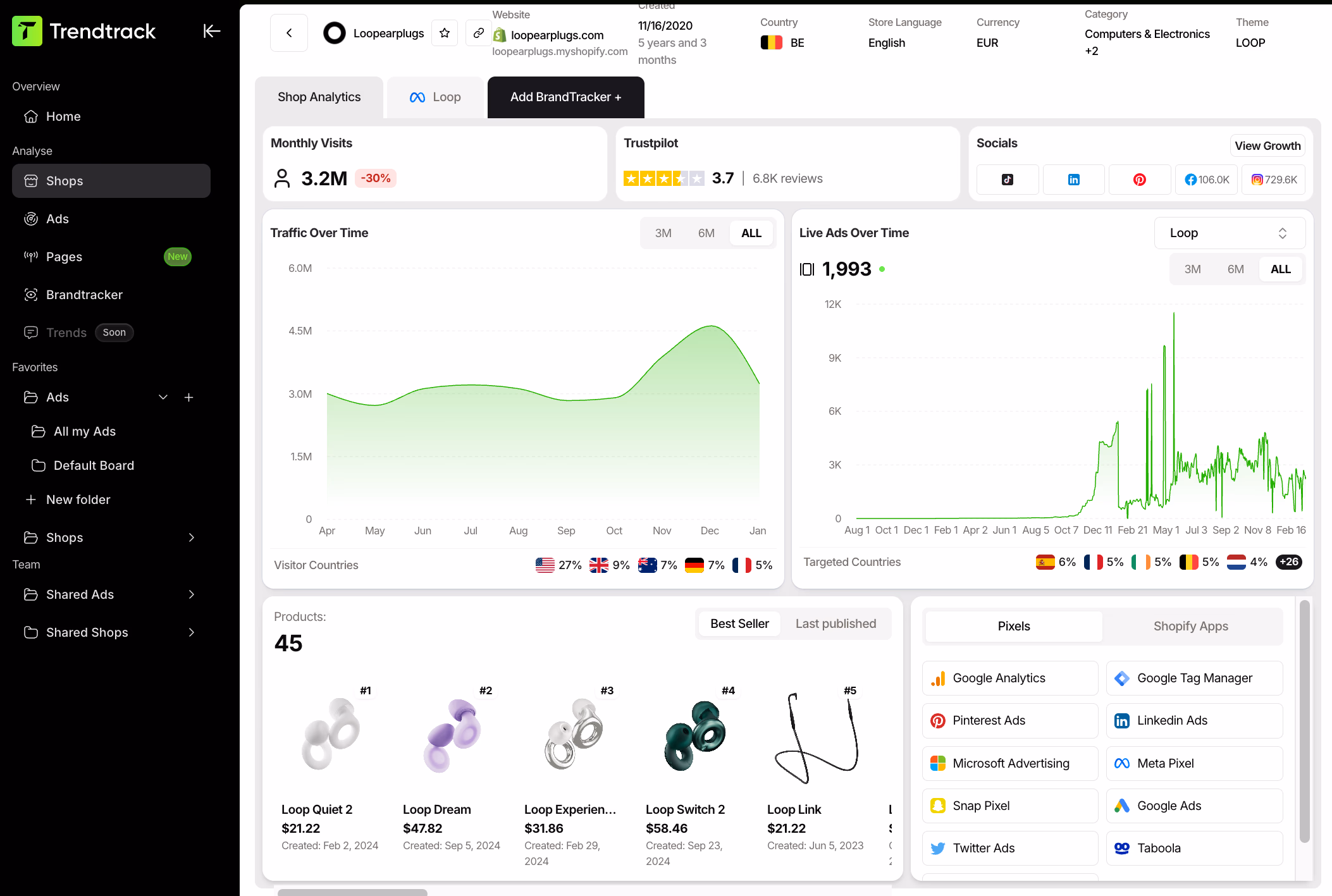Switch to the Loop tab

pos(435,97)
